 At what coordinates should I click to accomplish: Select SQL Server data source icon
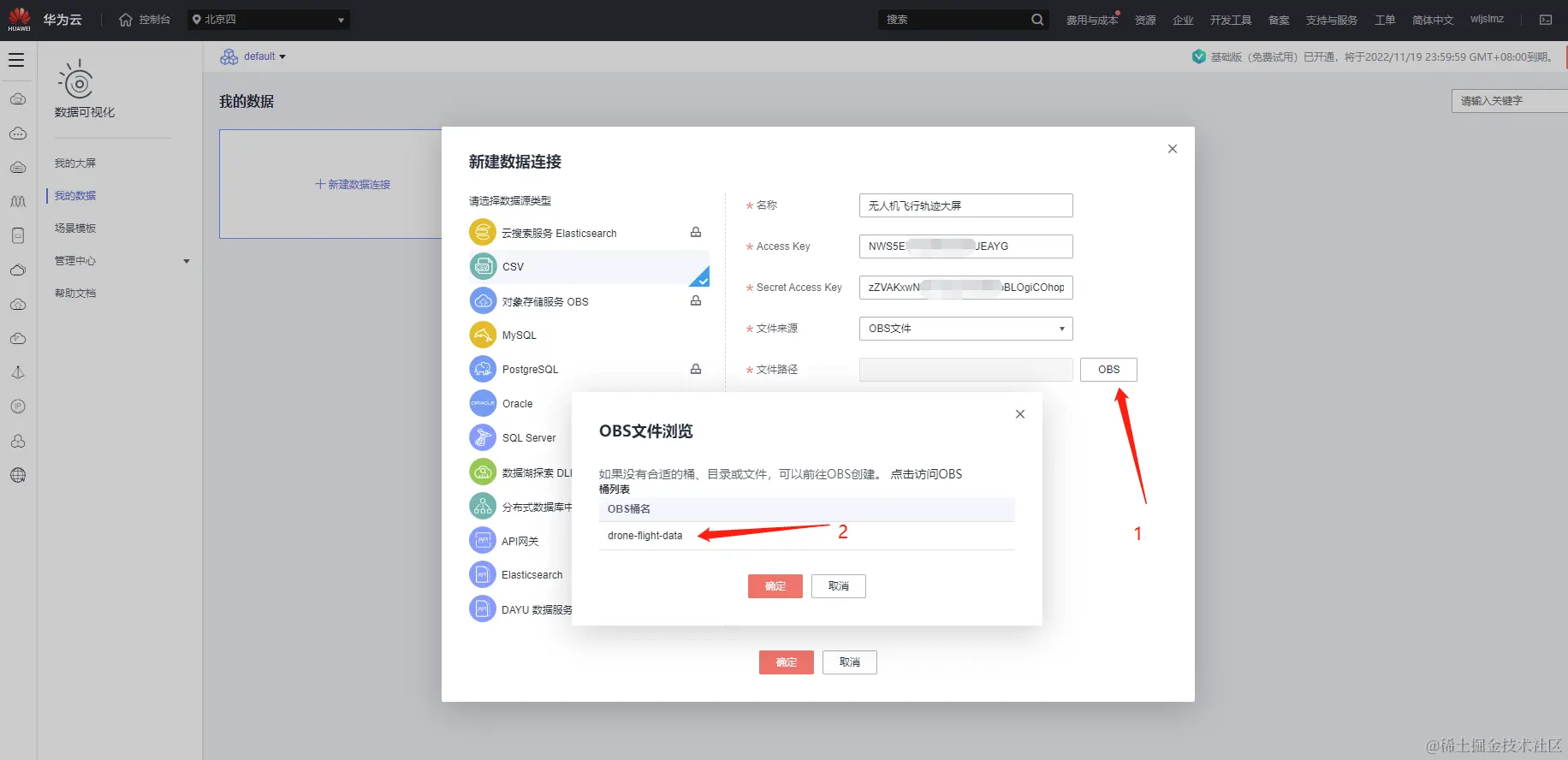(x=483, y=437)
